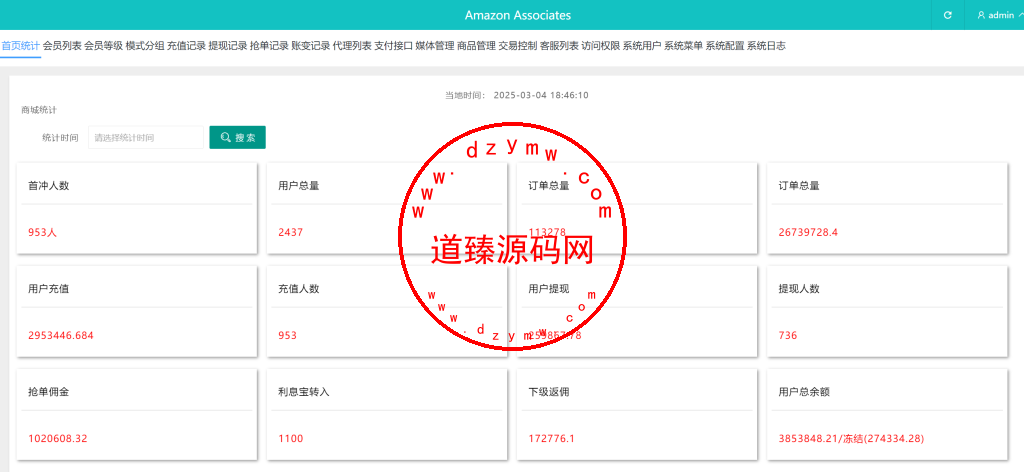Click the value 2437
Screen dimensions: 1024x472
coord(291,232)
